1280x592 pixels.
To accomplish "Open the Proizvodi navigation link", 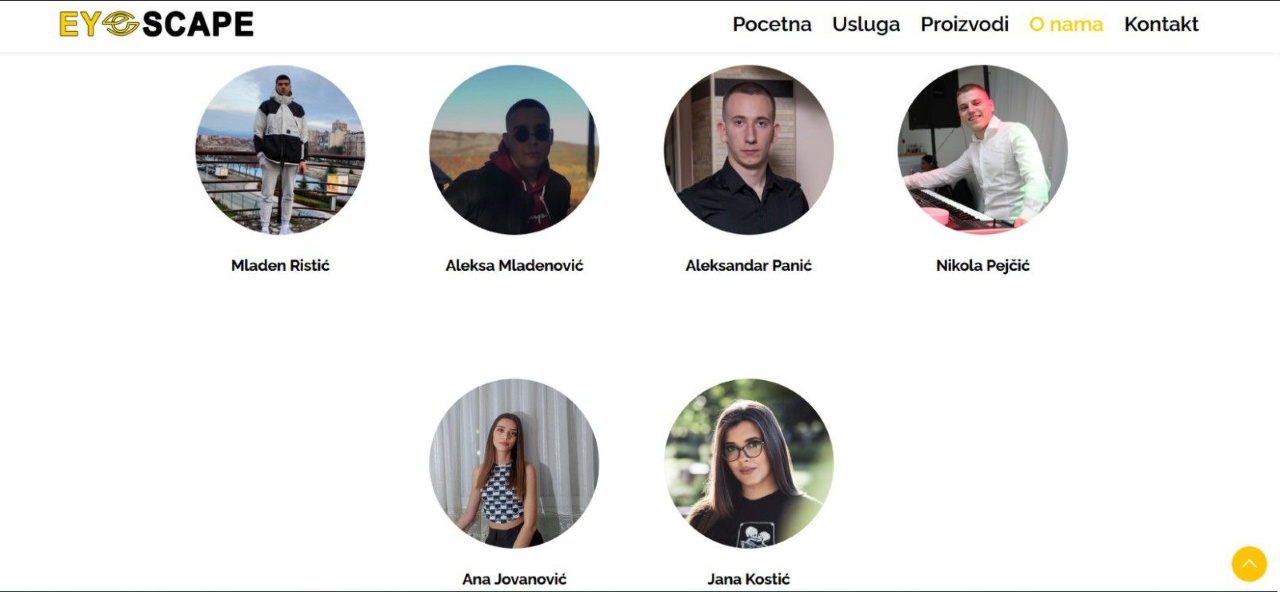I will [965, 24].
